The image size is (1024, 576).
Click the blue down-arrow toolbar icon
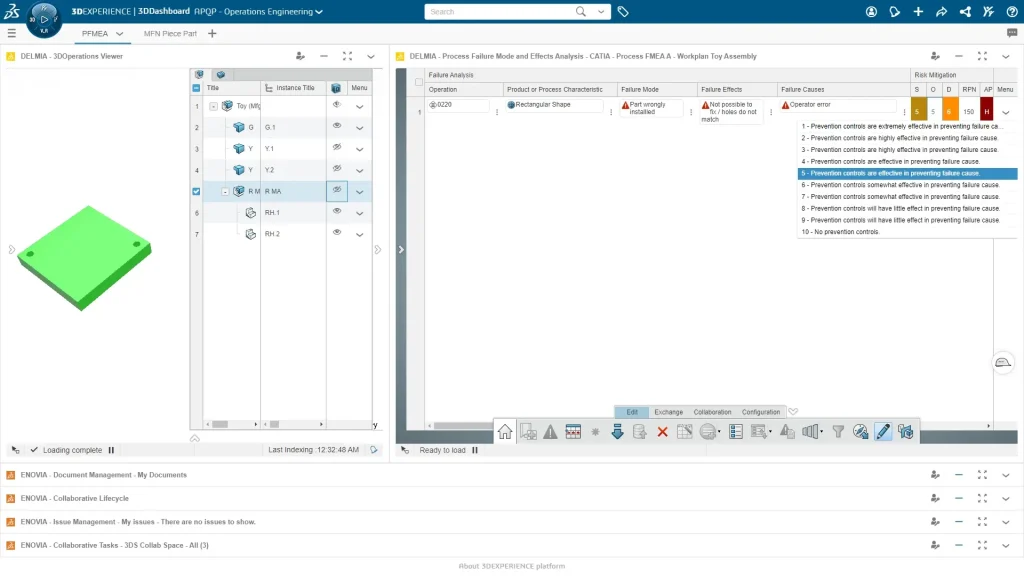coord(617,432)
